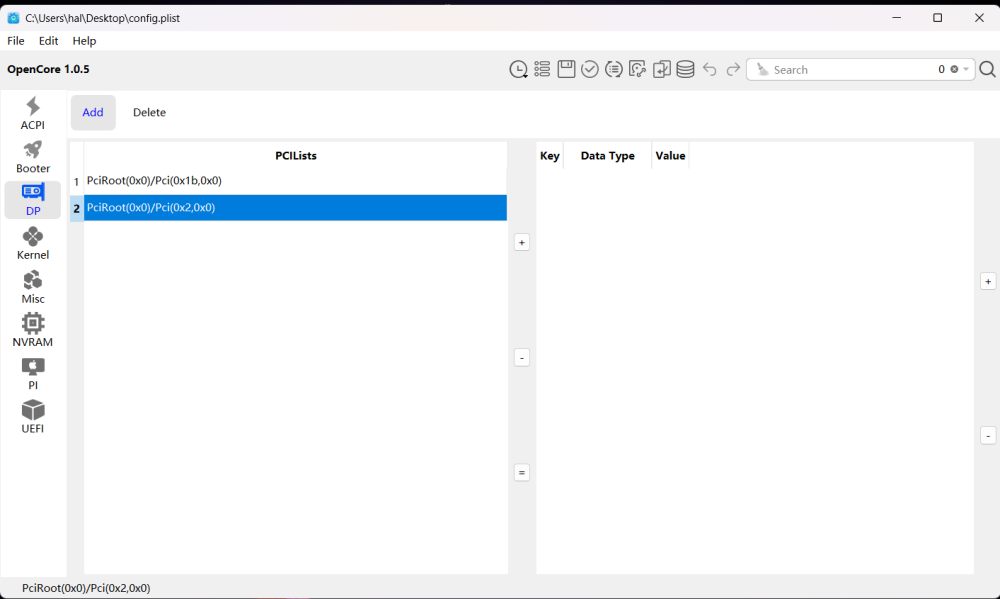
Task: Switch to the Delete tab
Action: (149, 112)
